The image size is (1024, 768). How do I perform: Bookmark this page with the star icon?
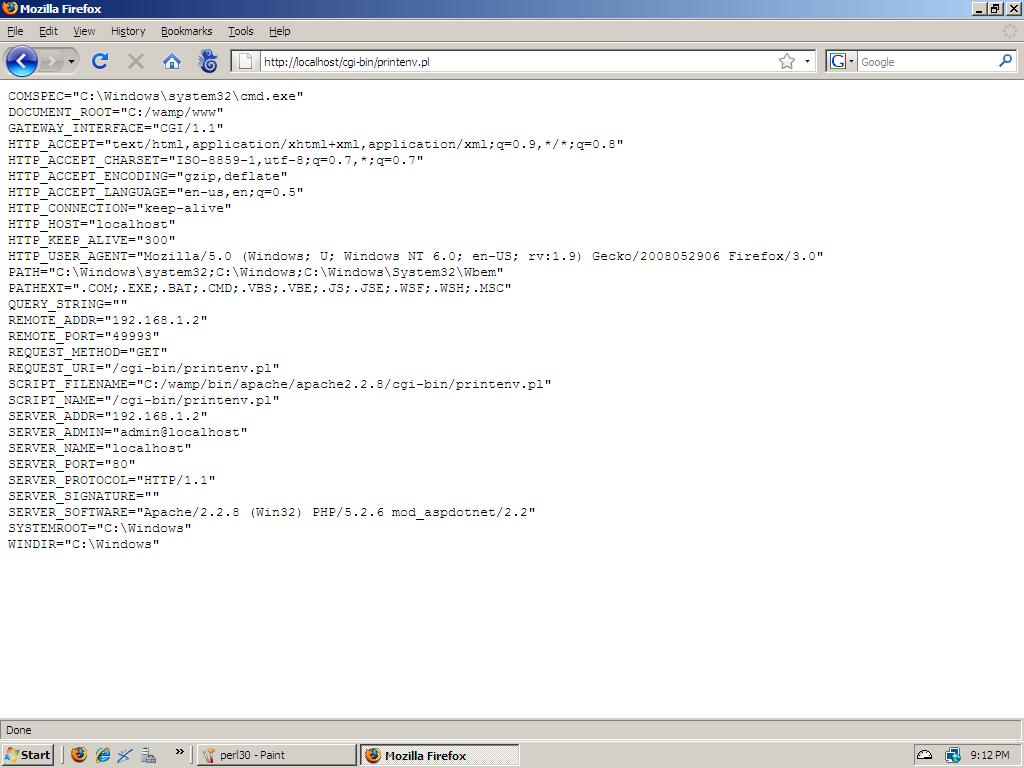coord(787,61)
